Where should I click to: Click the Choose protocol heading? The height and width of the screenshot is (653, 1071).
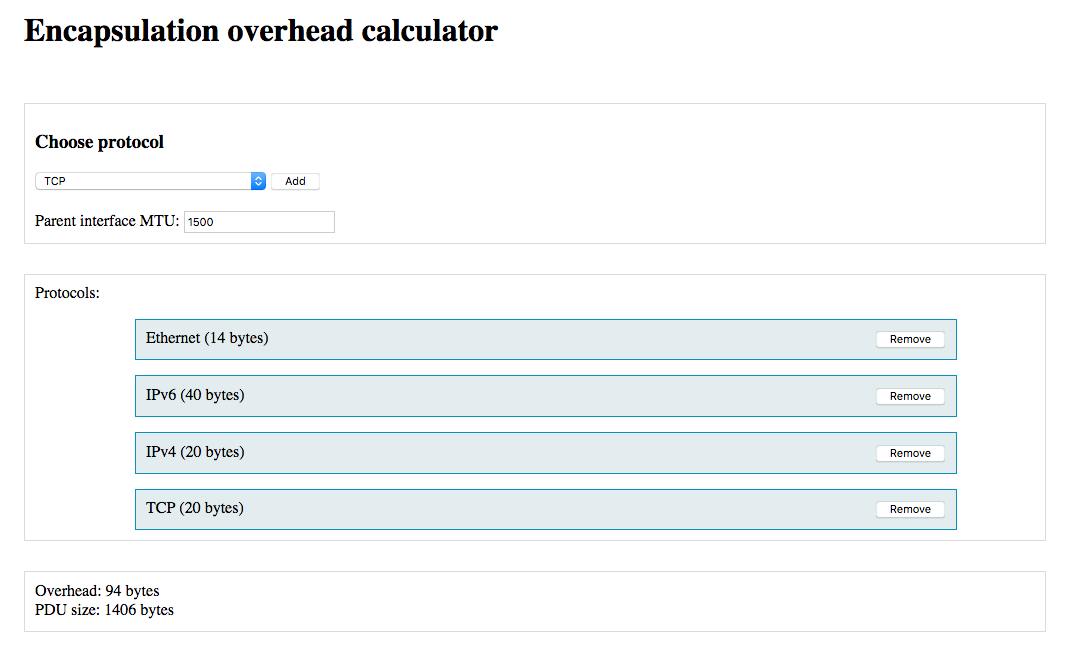(100, 142)
